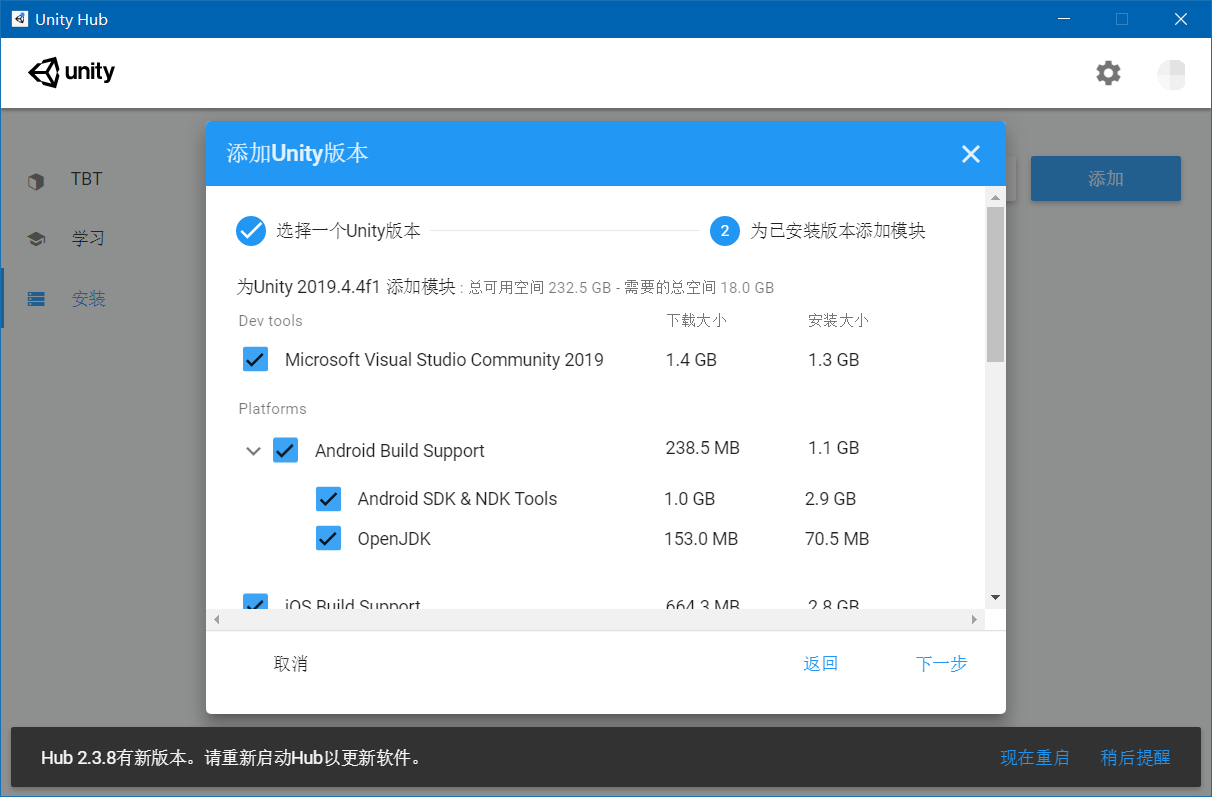Click the 安装大小 column header
Image resolution: width=1212 pixels, height=797 pixels.
838,321
